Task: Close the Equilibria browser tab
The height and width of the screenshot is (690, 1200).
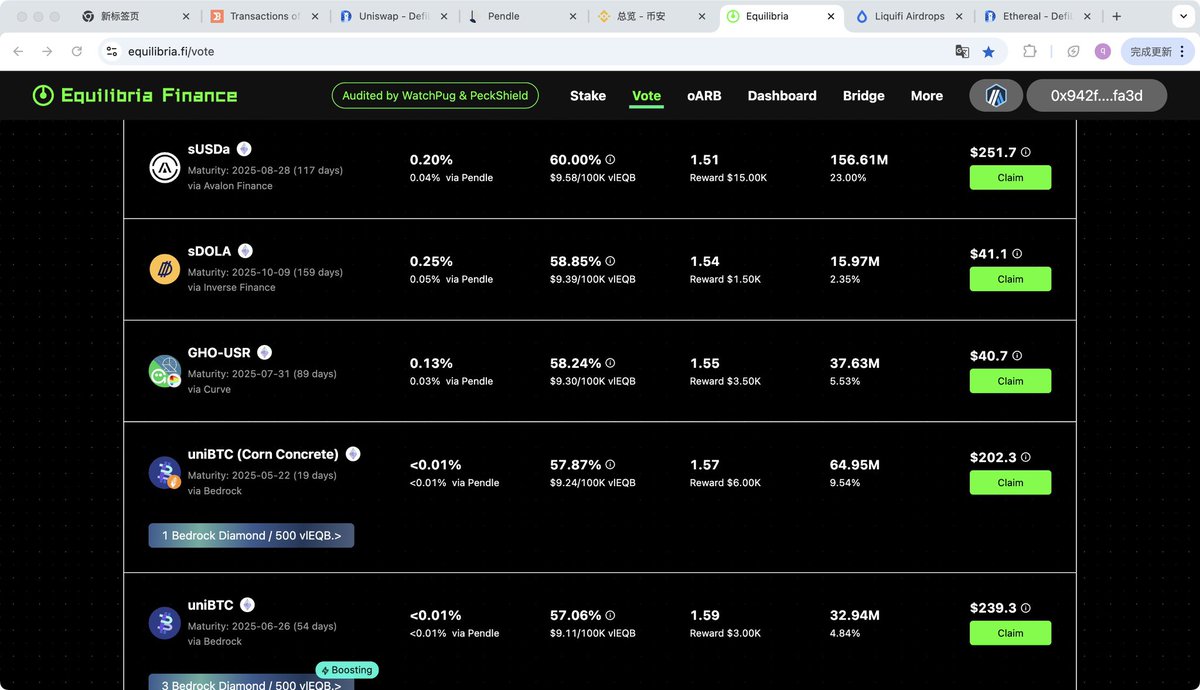Action: click(832, 17)
